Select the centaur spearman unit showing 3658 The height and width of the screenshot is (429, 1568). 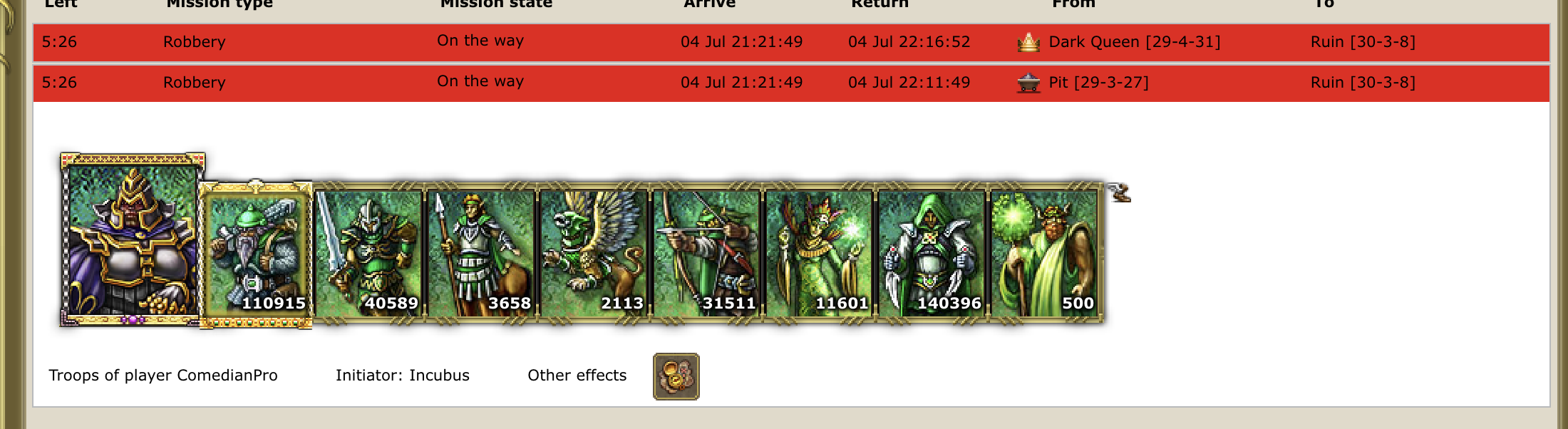(x=481, y=253)
